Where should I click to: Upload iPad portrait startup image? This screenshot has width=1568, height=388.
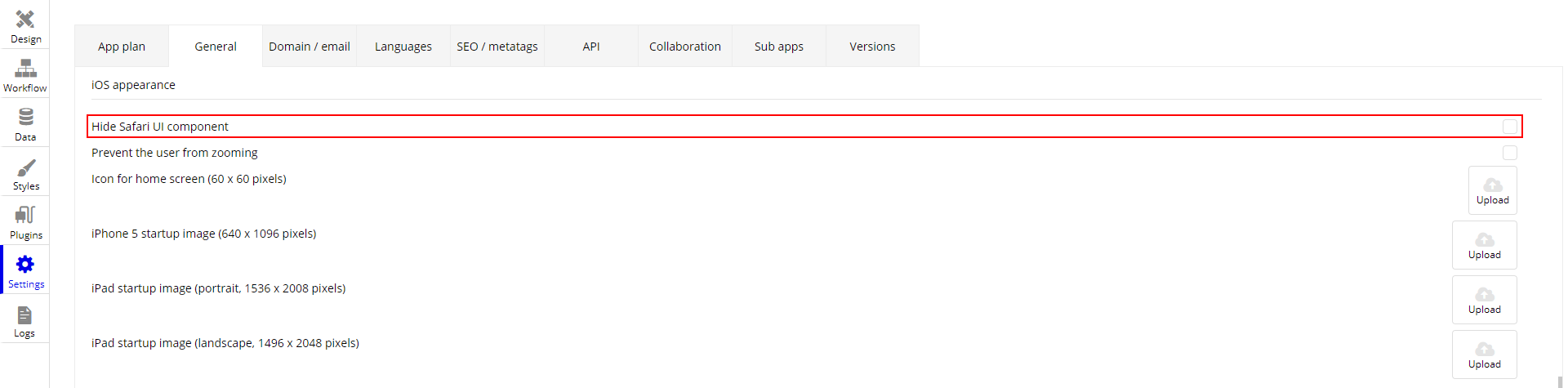(x=1484, y=300)
